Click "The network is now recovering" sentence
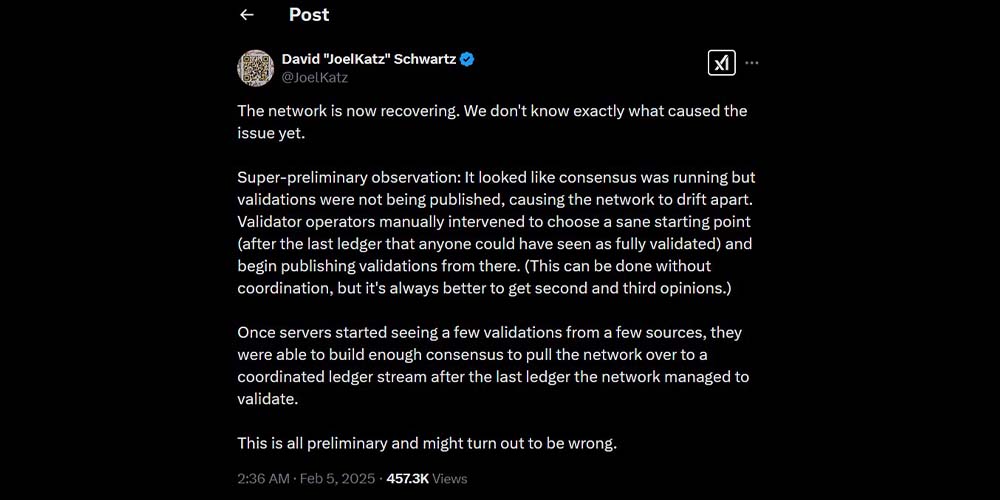Image resolution: width=1000 pixels, height=500 pixels. coord(348,111)
